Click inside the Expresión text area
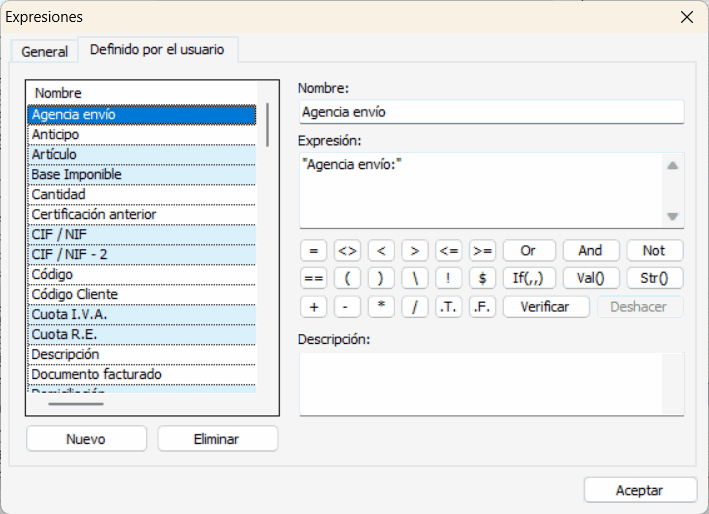Screen dimensions: 709x514 coord(481,190)
